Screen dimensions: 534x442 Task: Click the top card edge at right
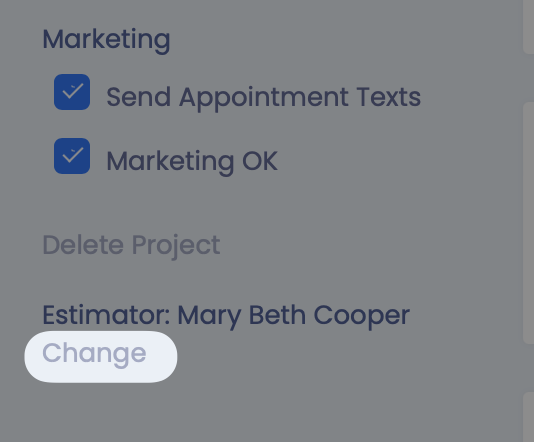tap(529, 27)
